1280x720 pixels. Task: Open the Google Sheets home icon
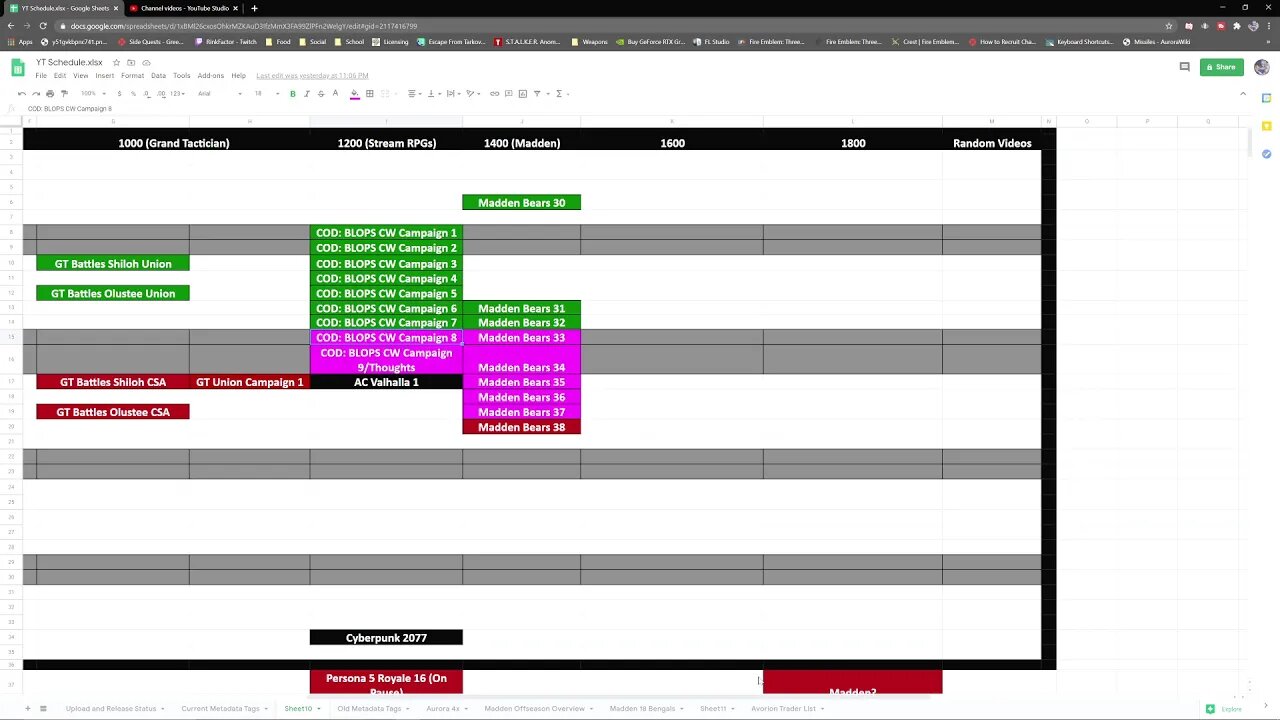click(x=18, y=68)
